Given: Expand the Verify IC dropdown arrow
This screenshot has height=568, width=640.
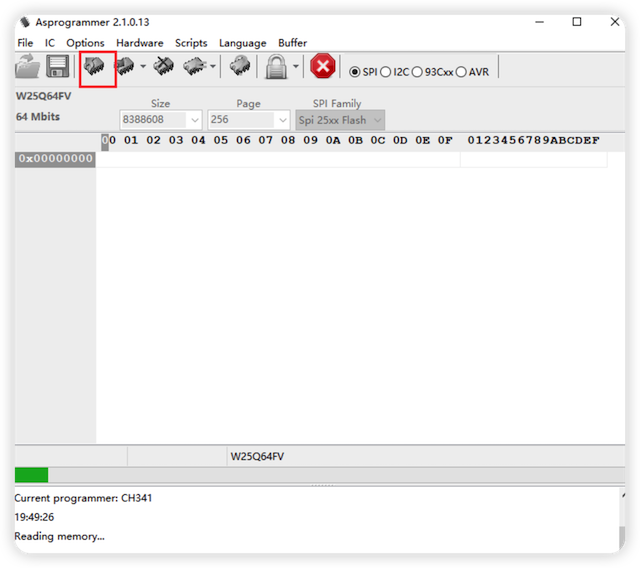Looking at the screenshot, I should click(x=213, y=66).
